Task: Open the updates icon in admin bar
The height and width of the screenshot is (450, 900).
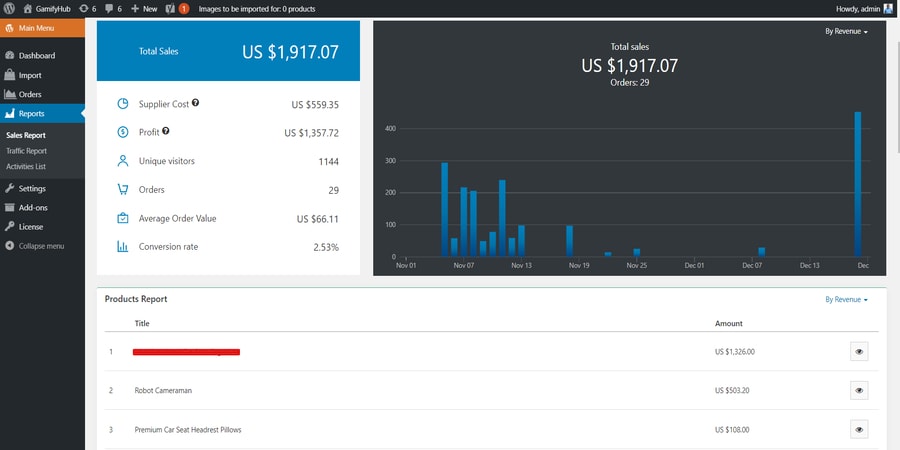Action: [x=83, y=8]
